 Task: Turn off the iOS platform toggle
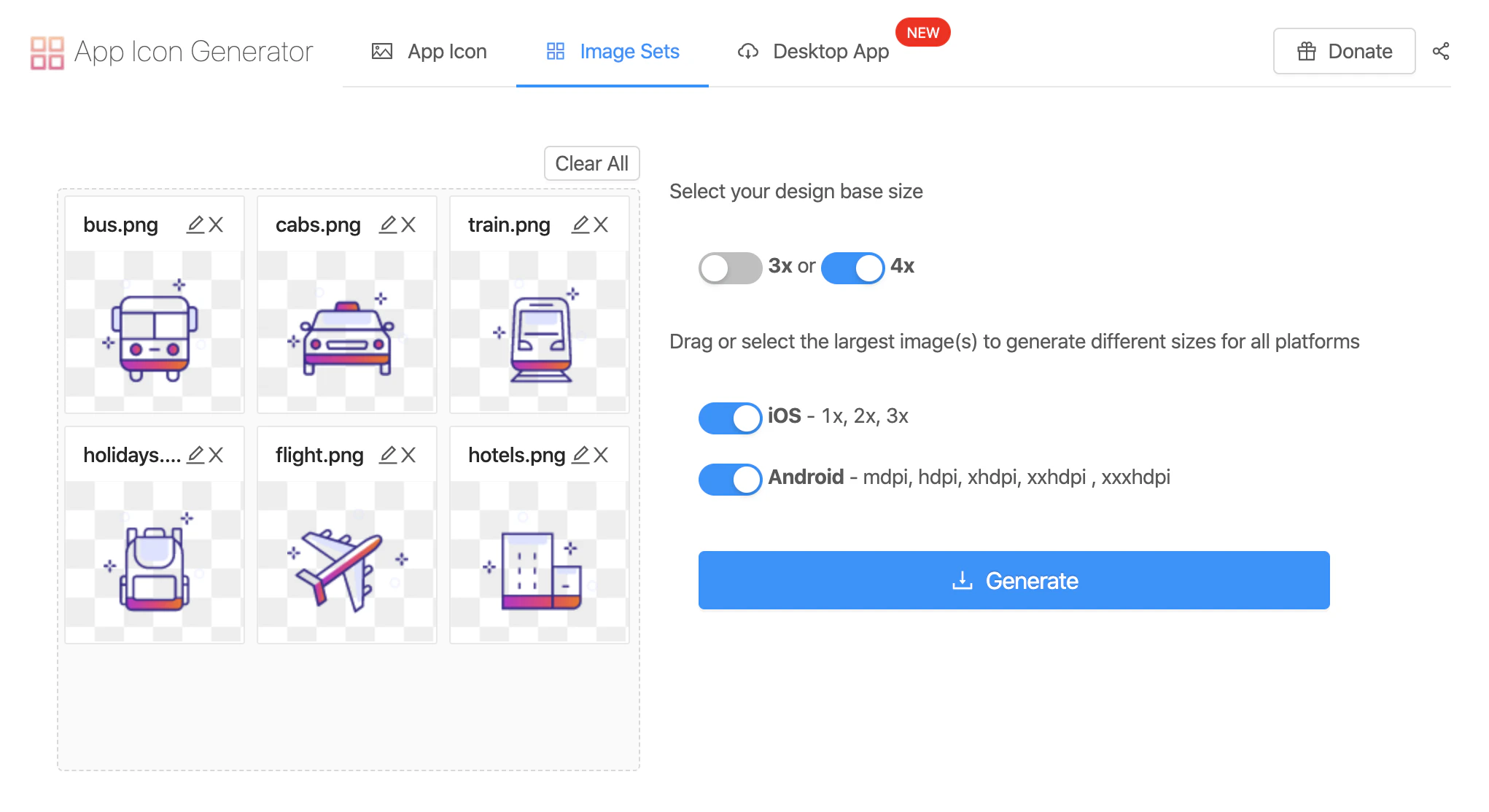click(730, 418)
